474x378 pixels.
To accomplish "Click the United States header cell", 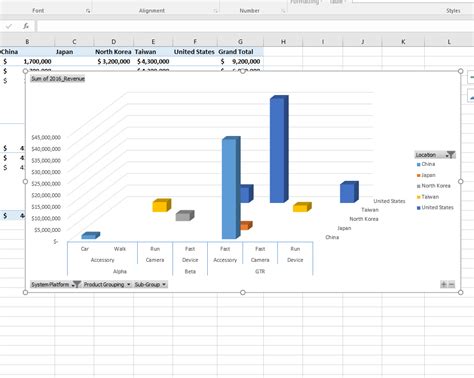I will [x=194, y=52].
